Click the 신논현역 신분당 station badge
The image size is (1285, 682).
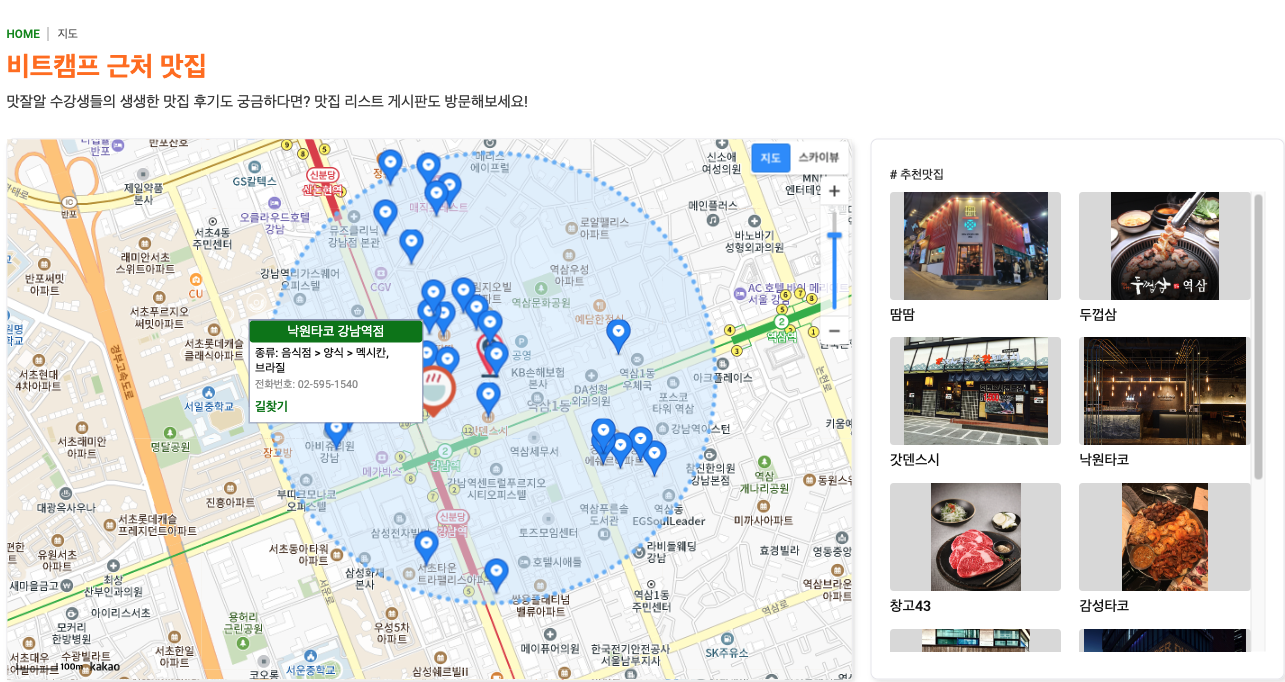323,175
